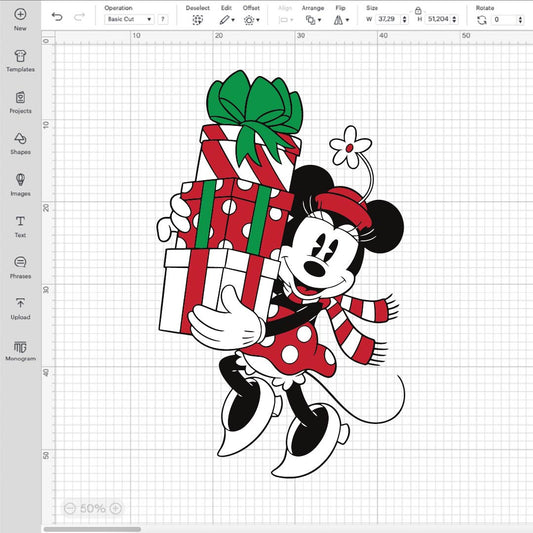Open the Align options
Image resolution: width=533 pixels, height=533 pixels.
click(286, 20)
